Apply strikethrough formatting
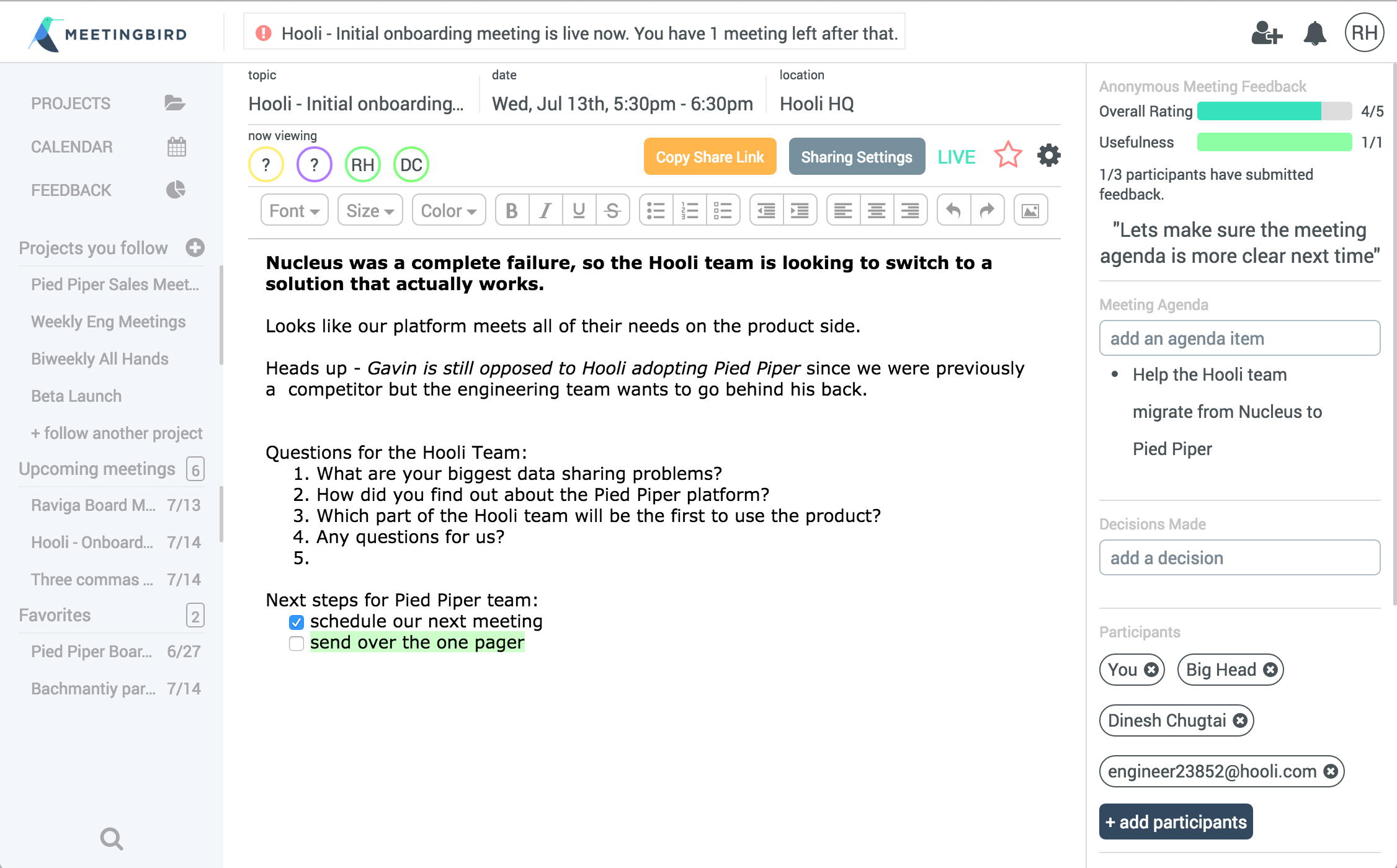The width and height of the screenshot is (1397, 868). pos(613,211)
